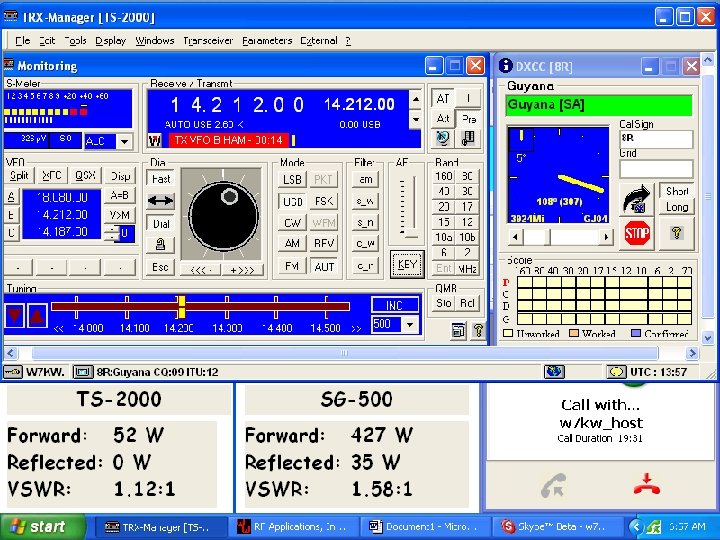The width and height of the screenshot is (720, 540).
Task: Click the A=B VFO button
Action: [x=119, y=195]
